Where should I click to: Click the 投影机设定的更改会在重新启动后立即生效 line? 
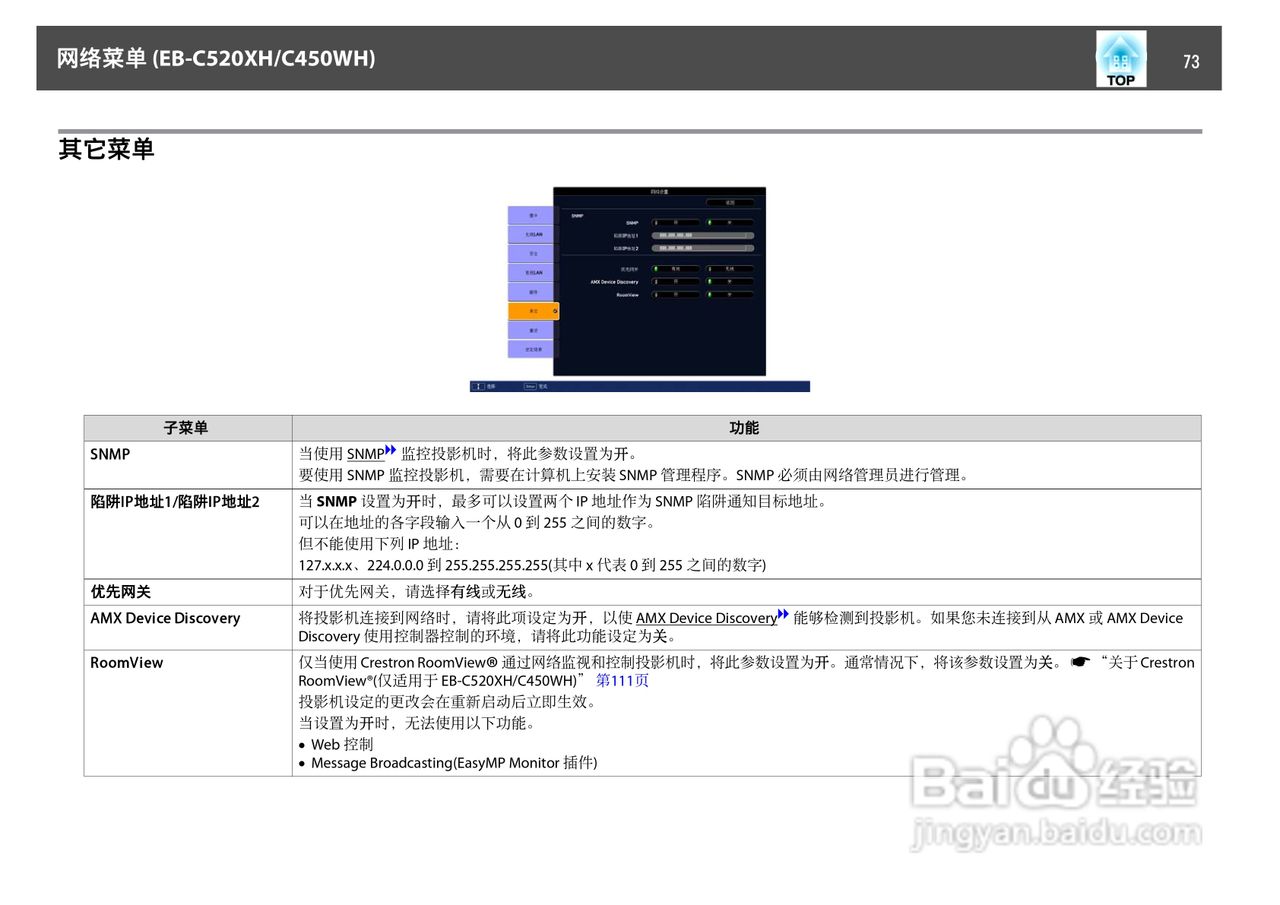click(447, 702)
